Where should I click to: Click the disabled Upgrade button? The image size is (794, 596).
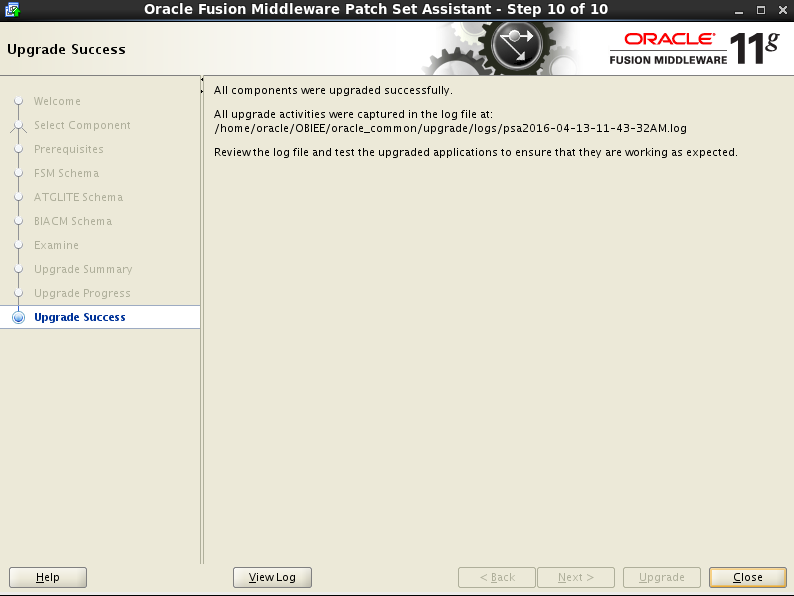(x=662, y=577)
